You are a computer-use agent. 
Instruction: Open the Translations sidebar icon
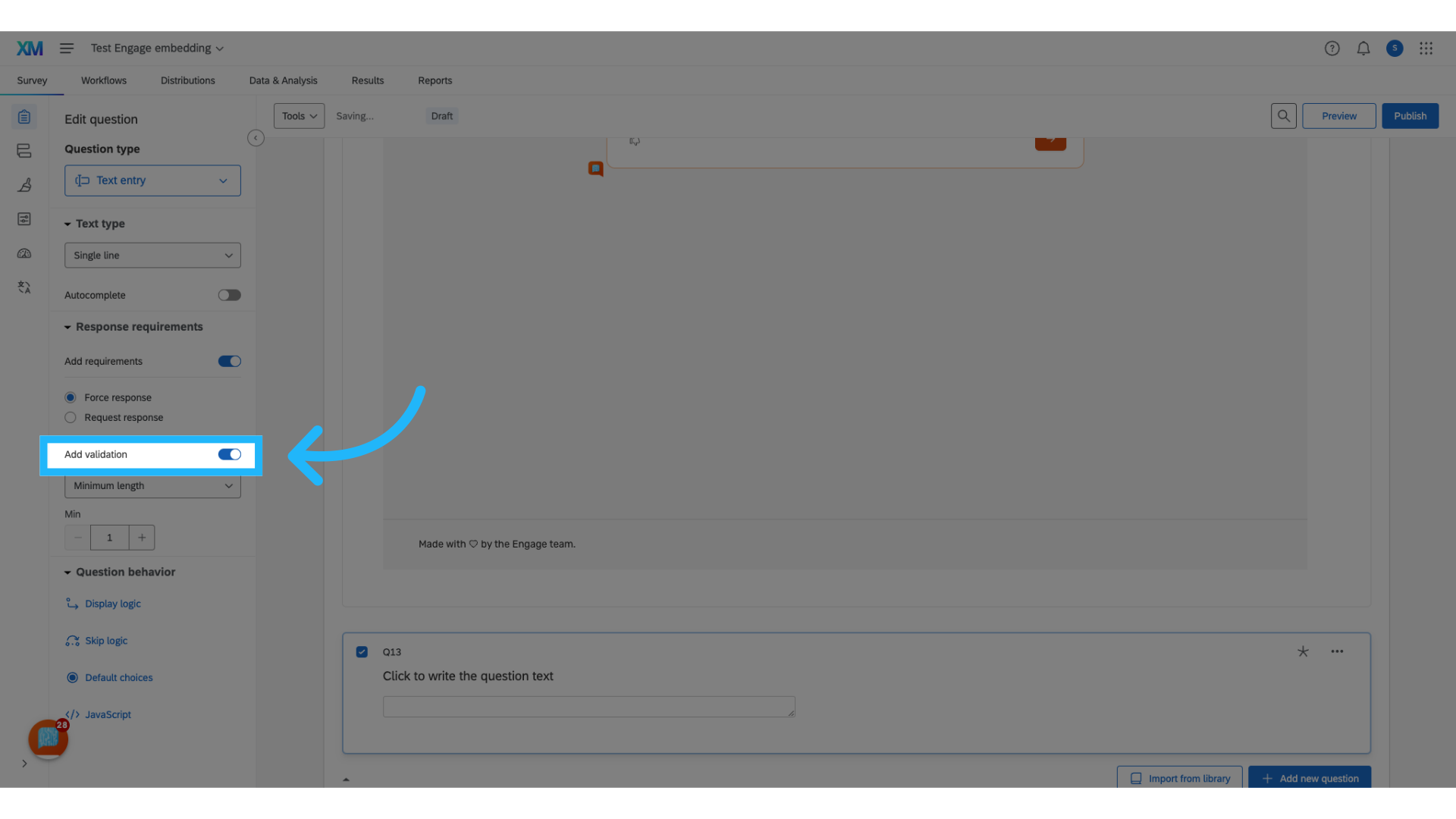(x=24, y=287)
